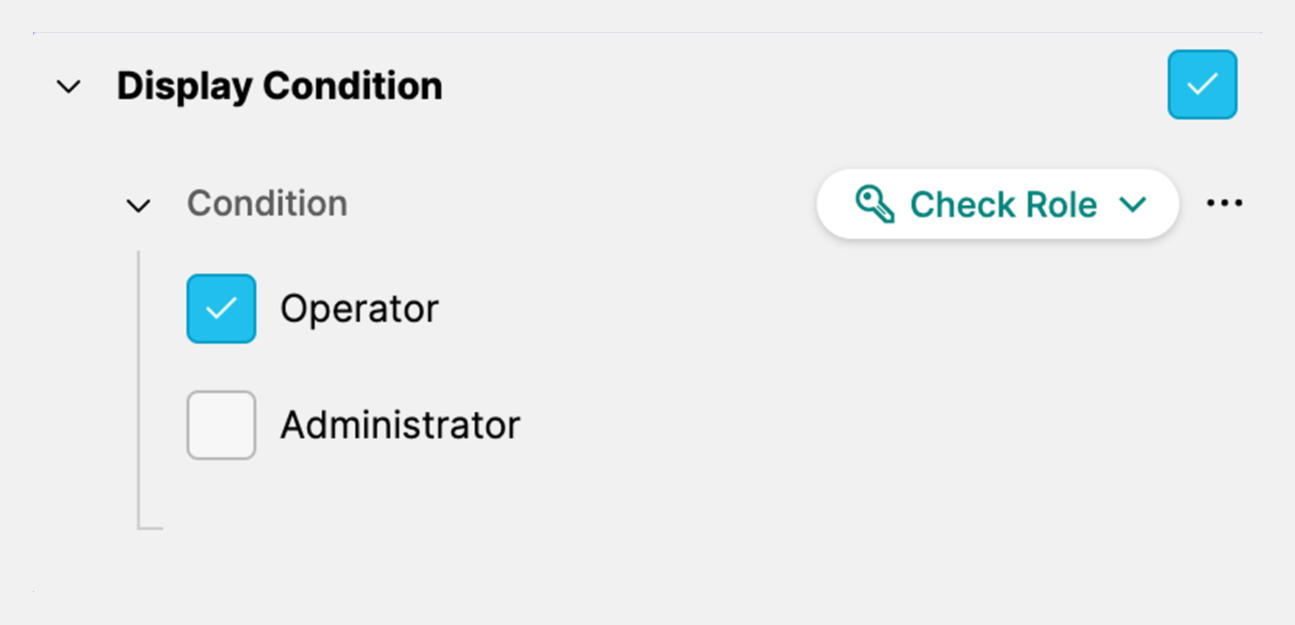Image resolution: width=1295 pixels, height=625 pixels.
Task: Collapse the Condition tree chevron
Action: click(138, 206)
